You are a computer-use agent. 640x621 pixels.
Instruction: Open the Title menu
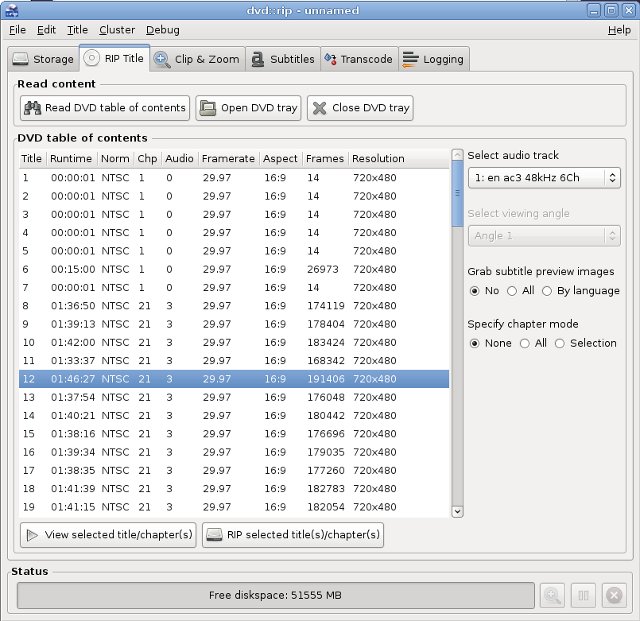(77, 30)
